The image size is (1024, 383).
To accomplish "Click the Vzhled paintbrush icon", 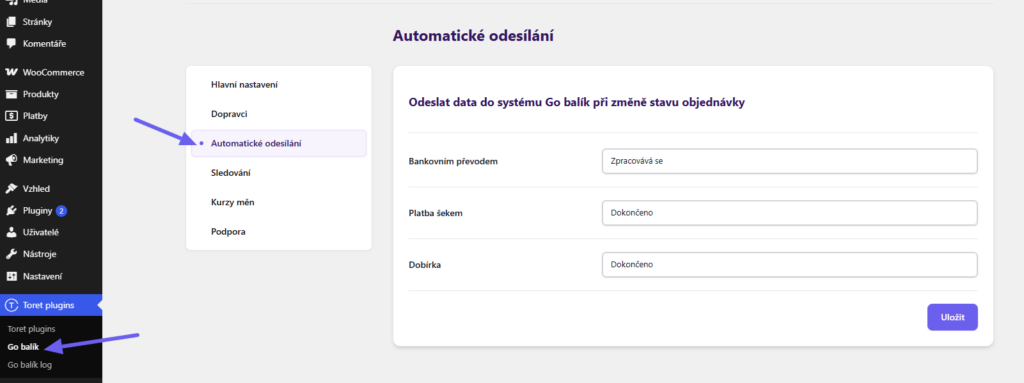I will [10, 189].
